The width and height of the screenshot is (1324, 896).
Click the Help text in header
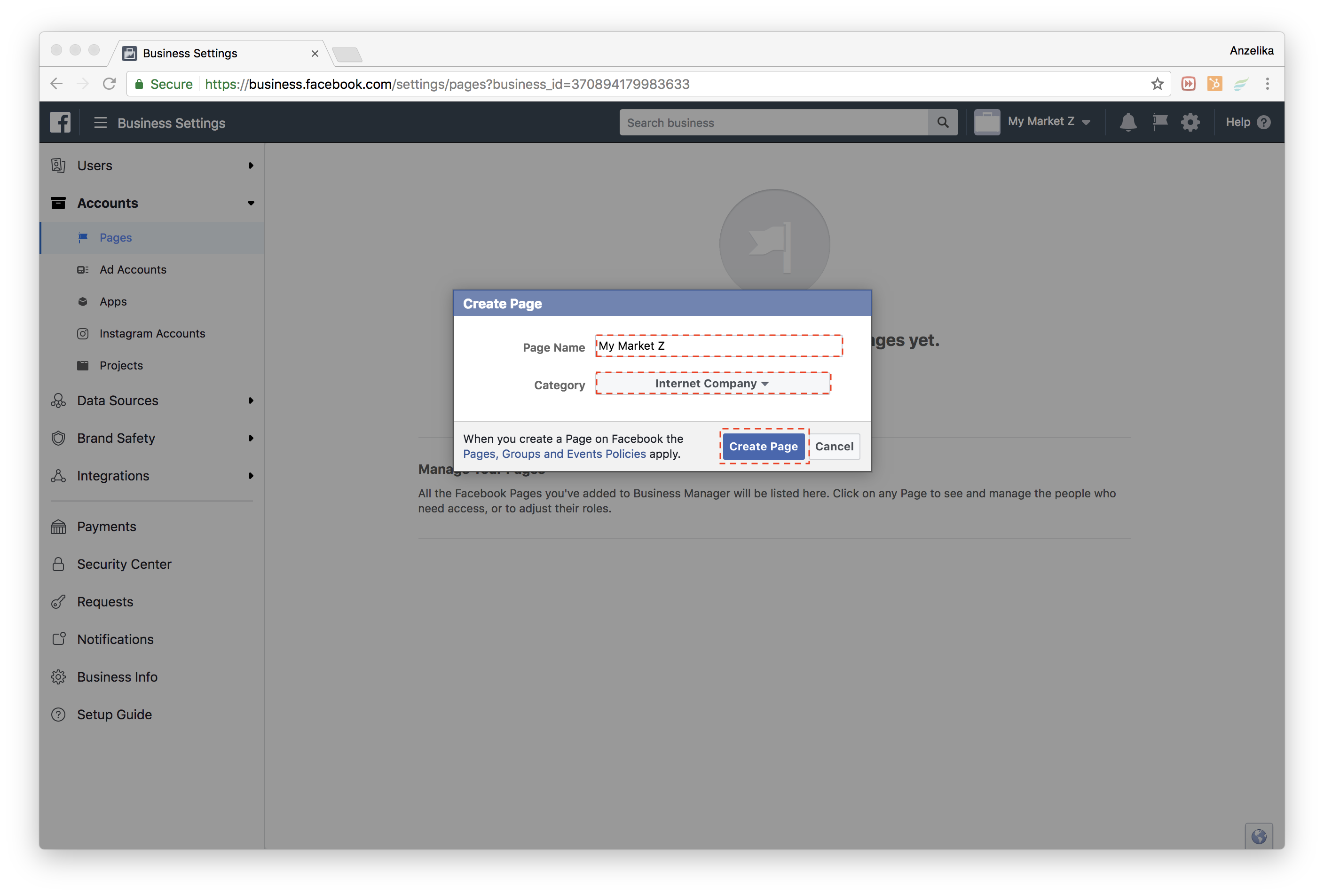pos(1237,123)
